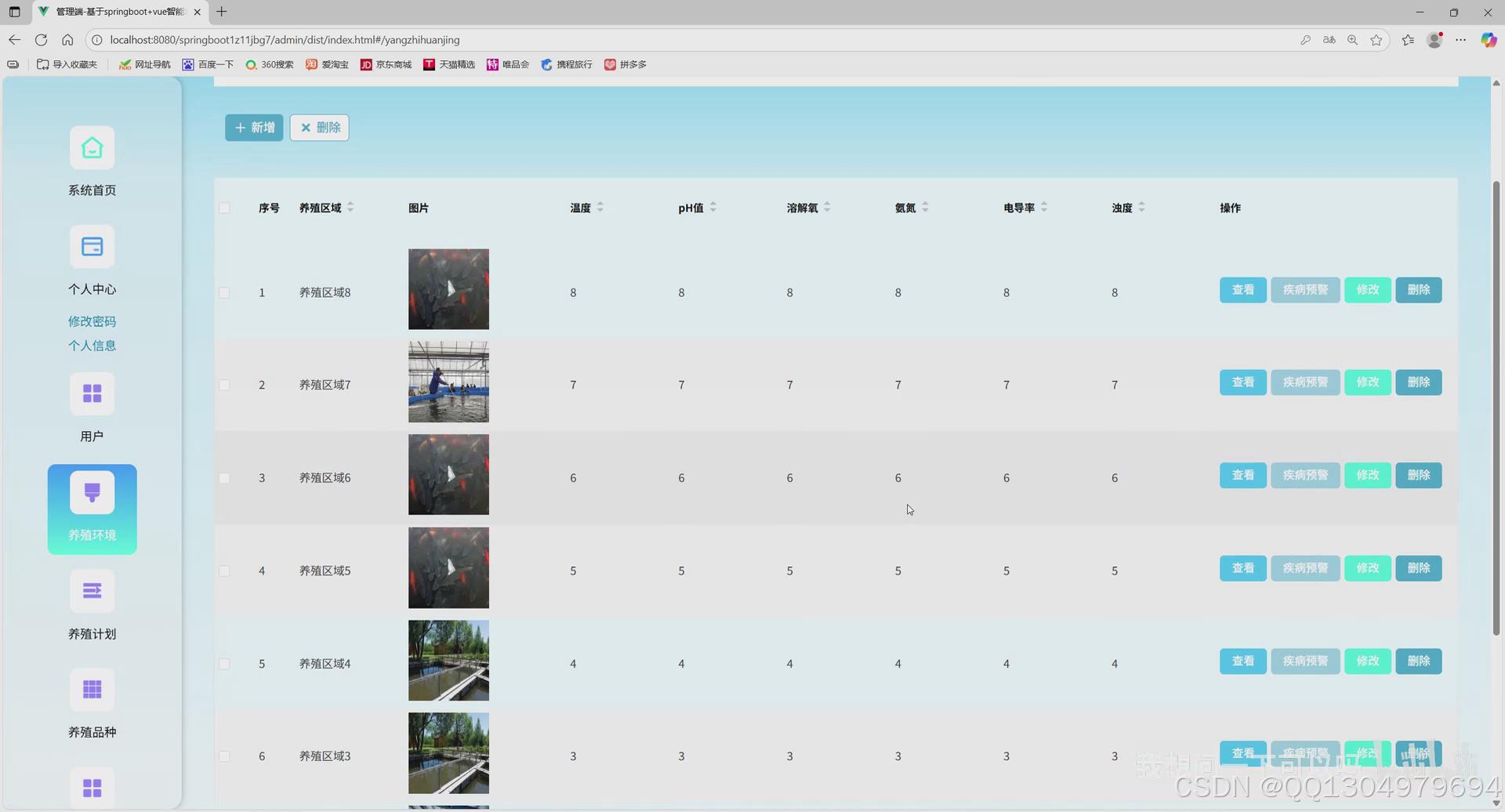
Task: Open 拼多多 bookmark item
Action: [626, 64]
